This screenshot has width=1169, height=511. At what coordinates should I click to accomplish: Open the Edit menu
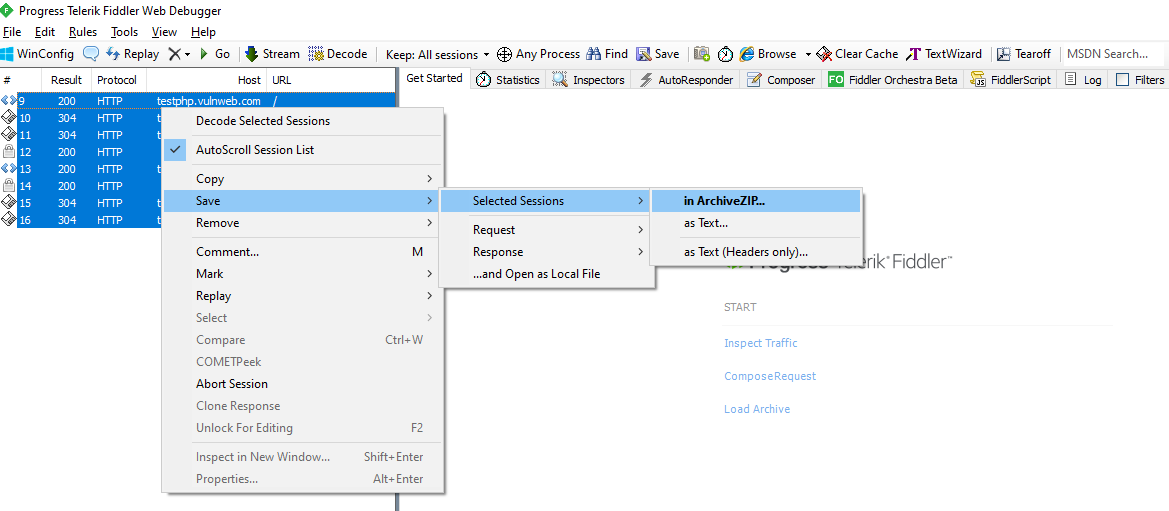(45, 32)
